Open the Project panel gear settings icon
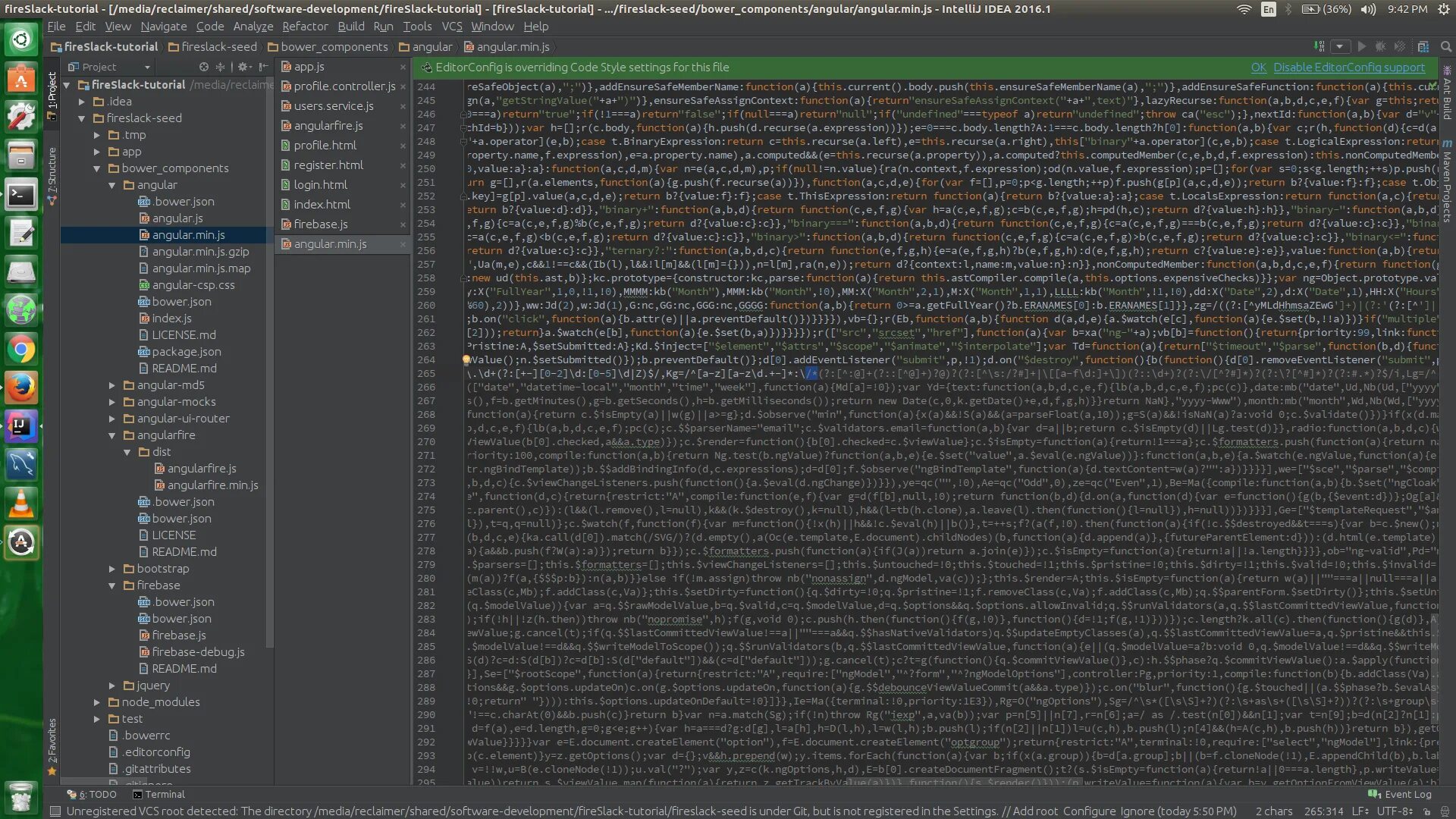This screenshot has width=1456, height=819. tap(243, 67)
